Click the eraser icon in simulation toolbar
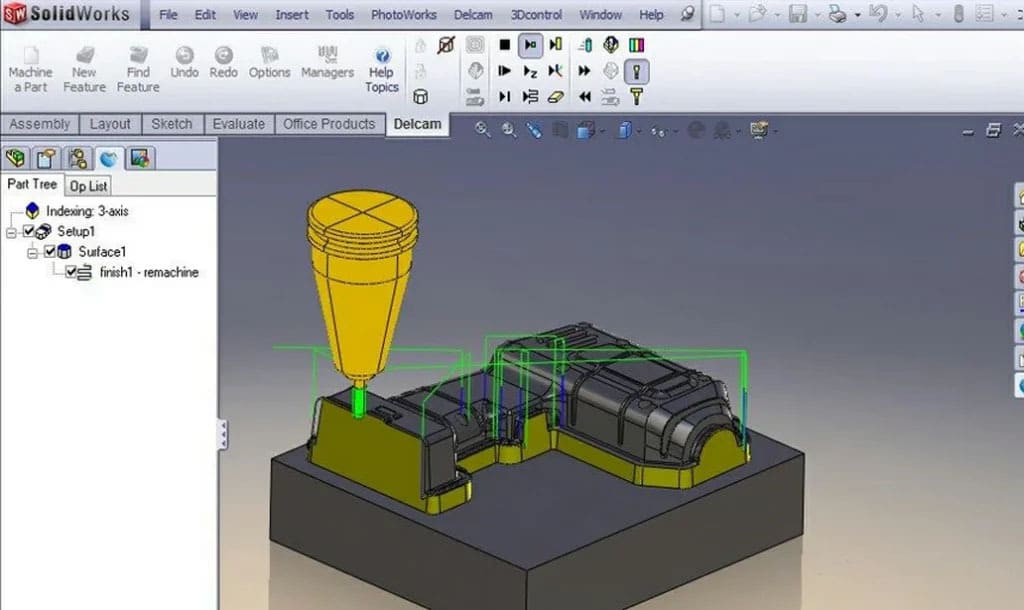1024x610 pixels. pos(557,97)
